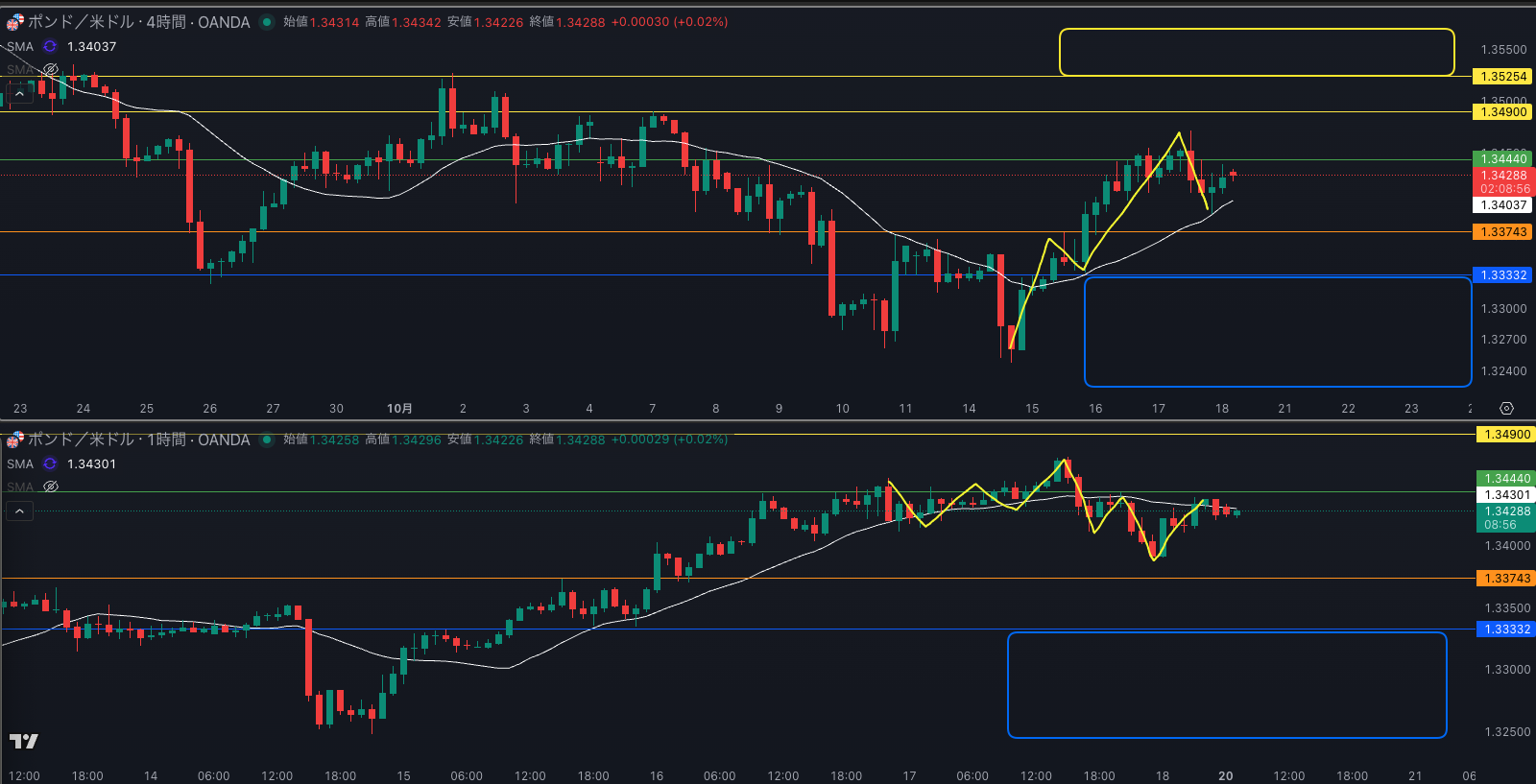The image size is (1536, 784).
Task: Click the GBP/USD flag icon in the 1時間 chart
Action: (14, 440)
